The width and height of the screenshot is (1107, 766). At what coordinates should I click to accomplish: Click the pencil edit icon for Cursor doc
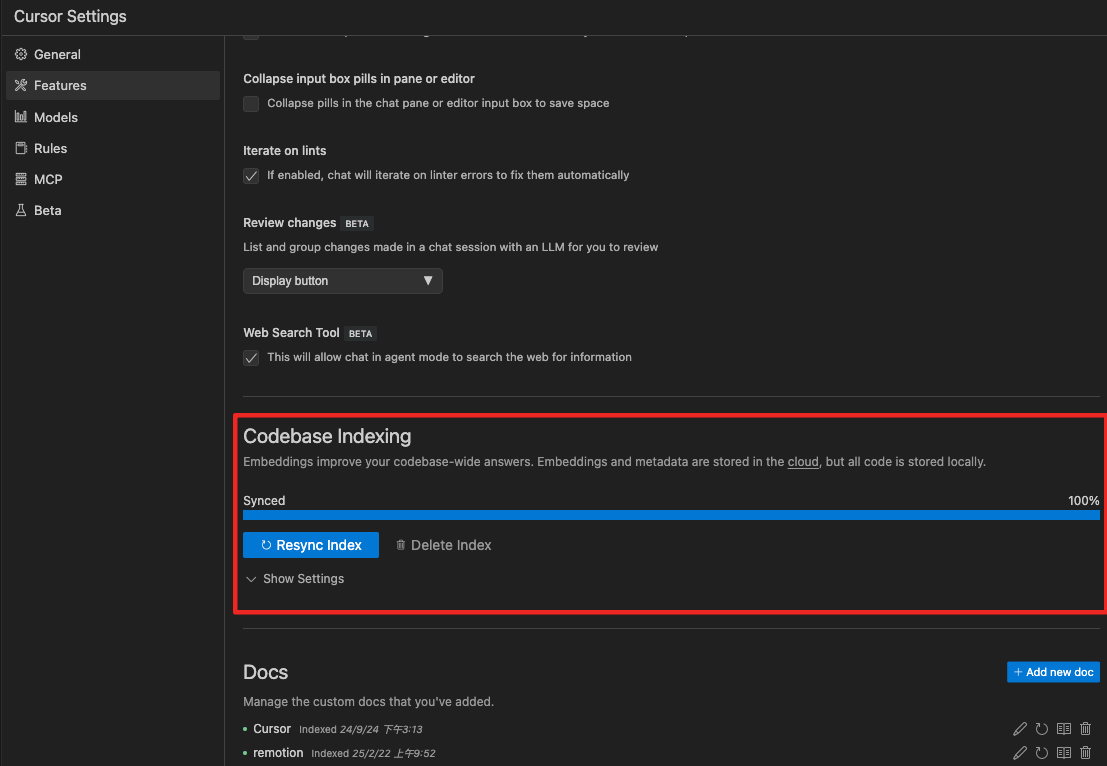(x=1020, y=729)
